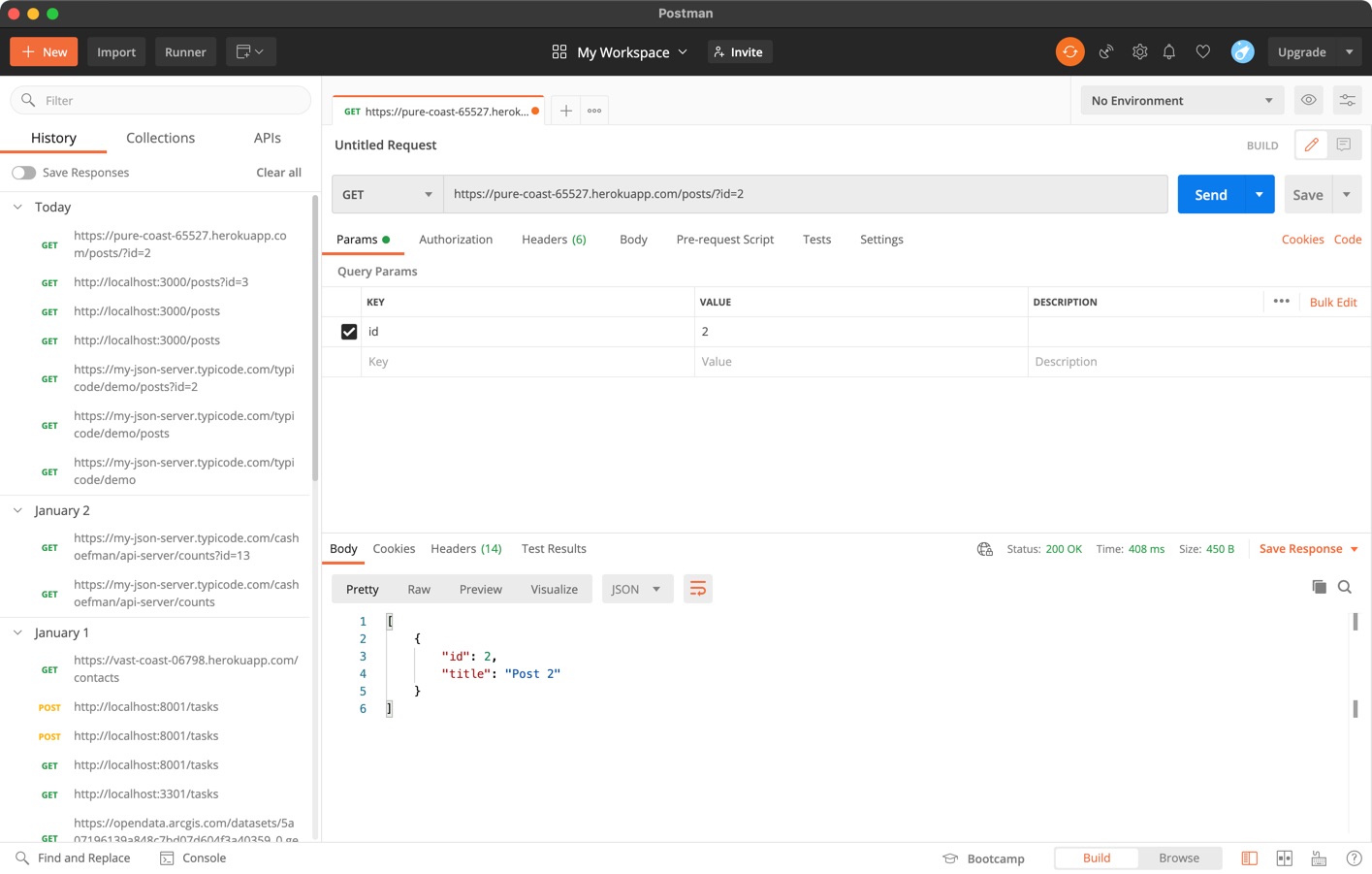Click the network globe icon near Status
The height and width of the screenshot is (874, 1372).
[x=985, y=549]
